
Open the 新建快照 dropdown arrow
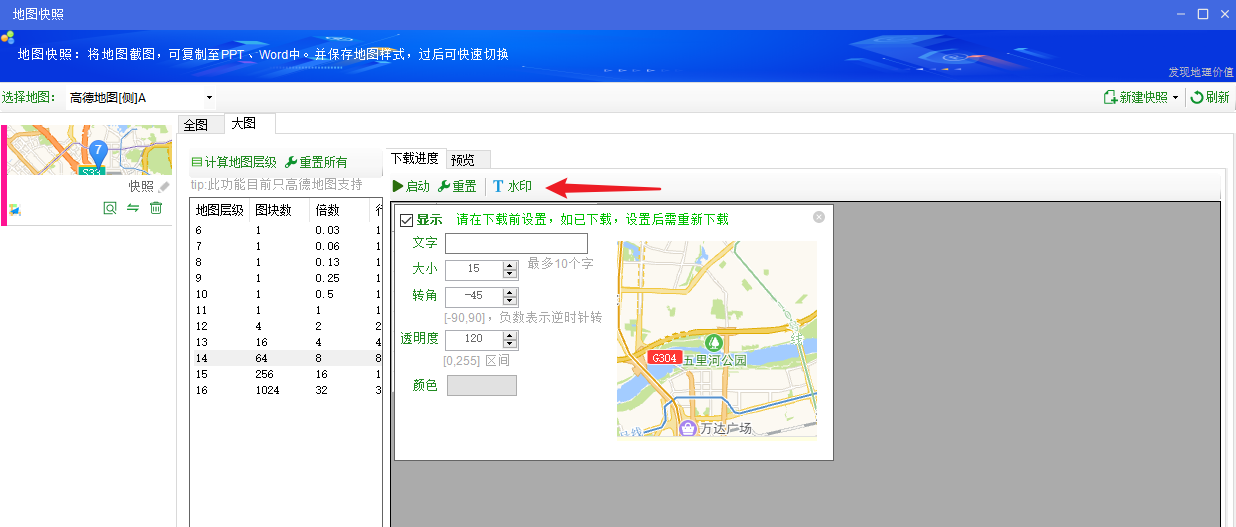1176,97
